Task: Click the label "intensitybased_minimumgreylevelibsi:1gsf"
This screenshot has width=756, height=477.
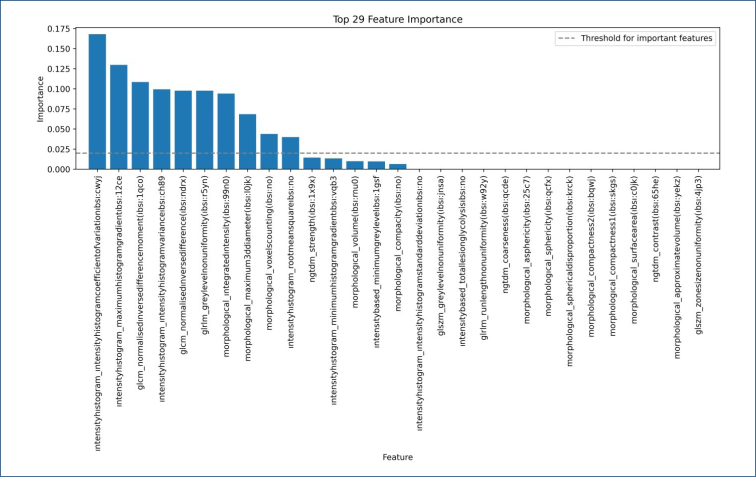Action: point(376,261)
